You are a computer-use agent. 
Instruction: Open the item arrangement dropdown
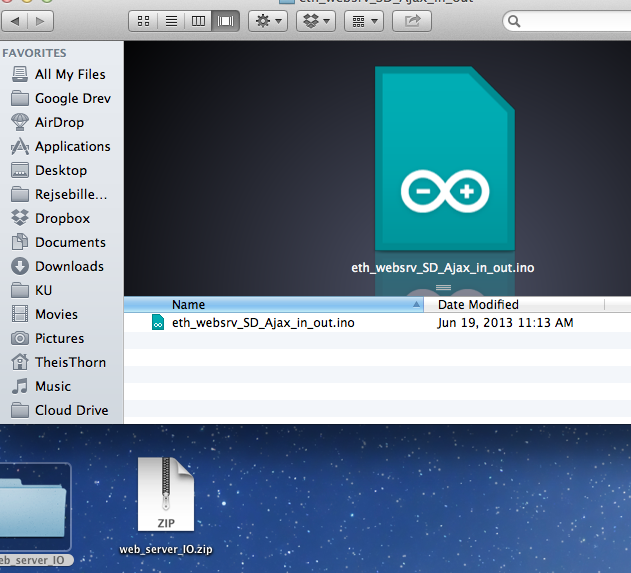point(364,21)
